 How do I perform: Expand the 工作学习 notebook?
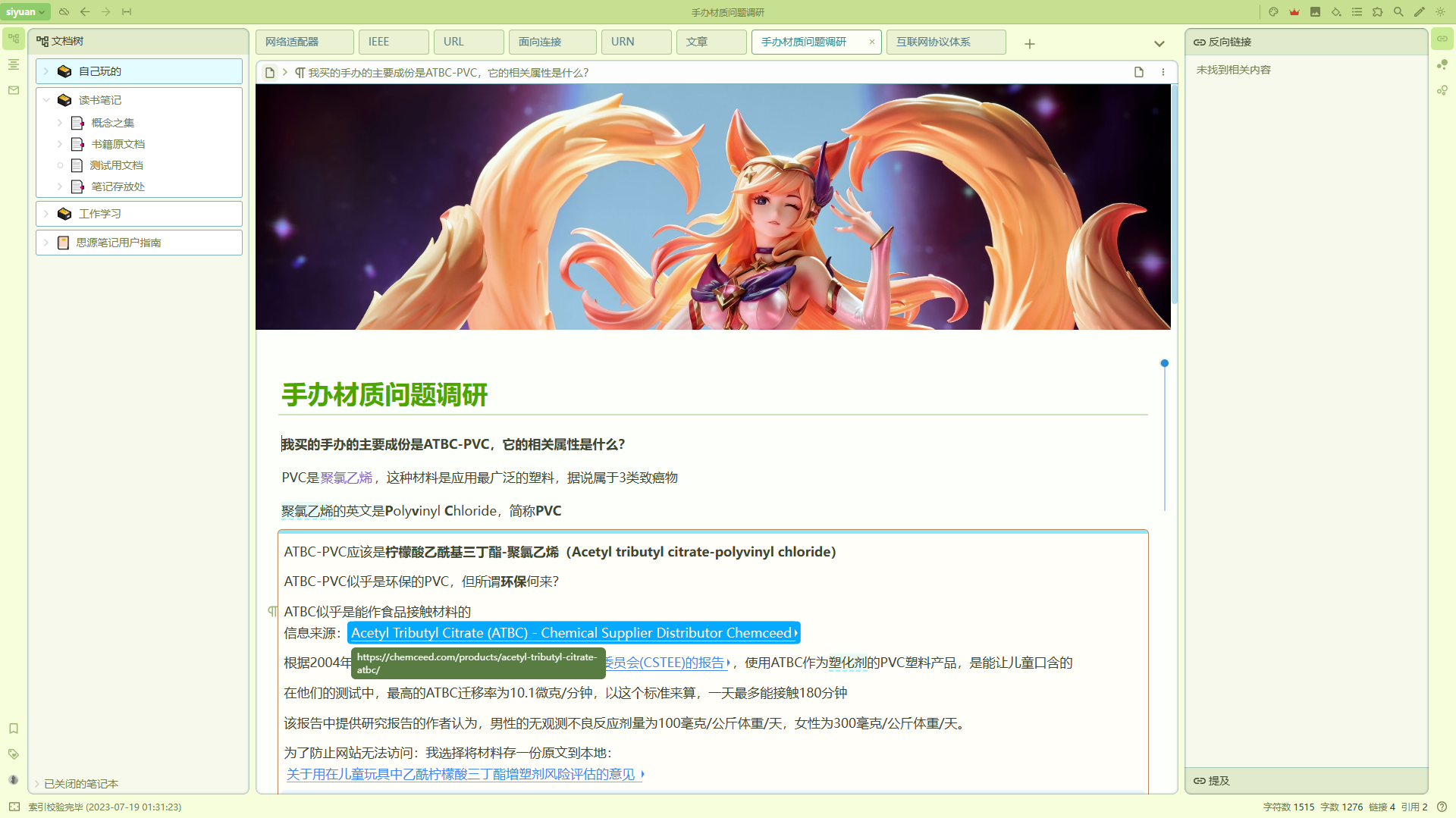tap(46, 214)
